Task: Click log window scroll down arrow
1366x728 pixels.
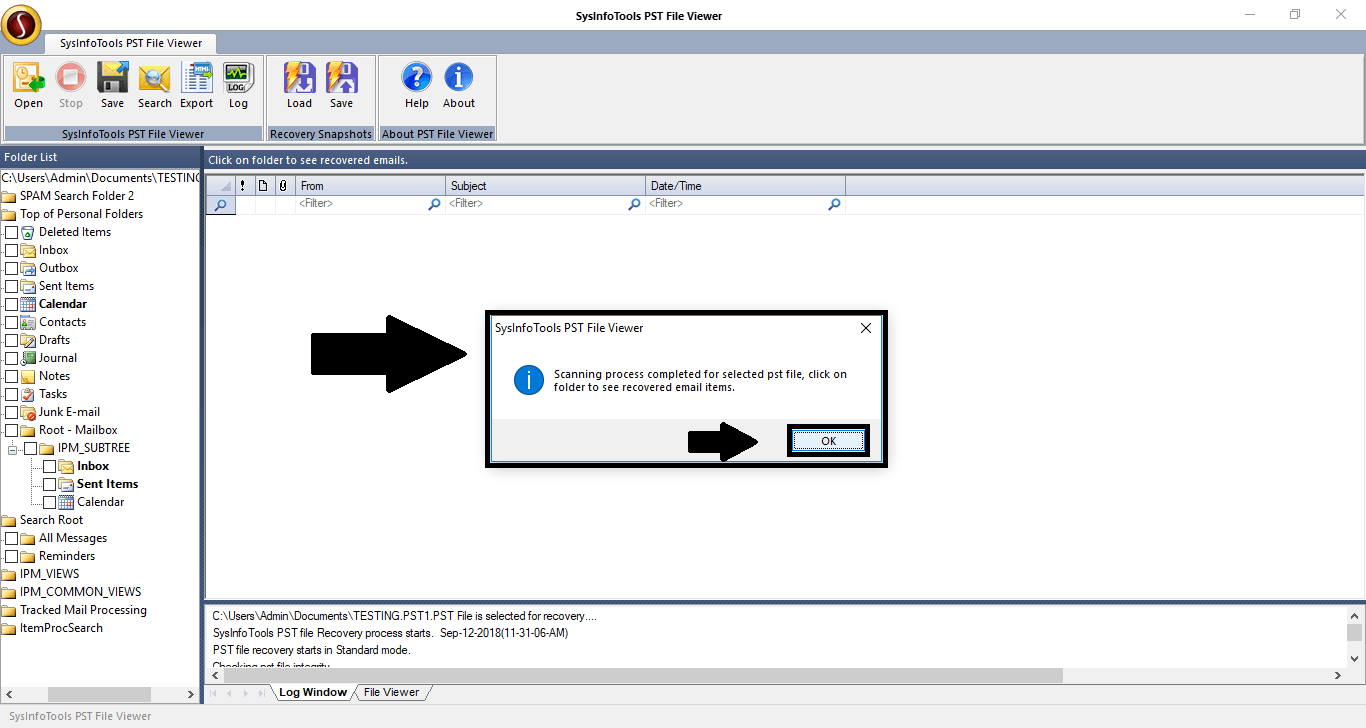Action: point(1354,657)
